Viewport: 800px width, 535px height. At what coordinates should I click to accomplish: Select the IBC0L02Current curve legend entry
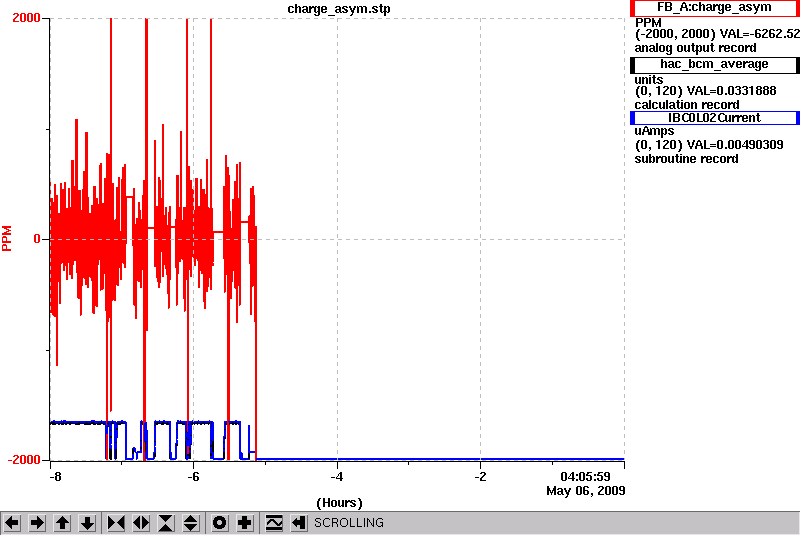[x=714, y=118]
